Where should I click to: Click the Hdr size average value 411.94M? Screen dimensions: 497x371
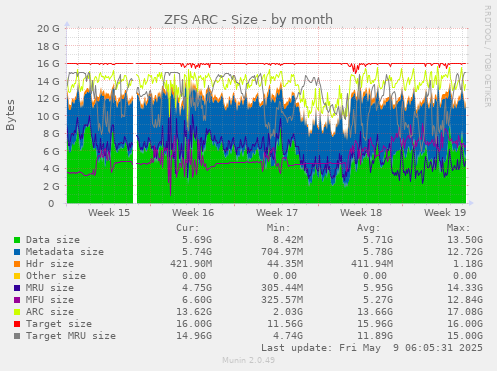click(372, 264)
